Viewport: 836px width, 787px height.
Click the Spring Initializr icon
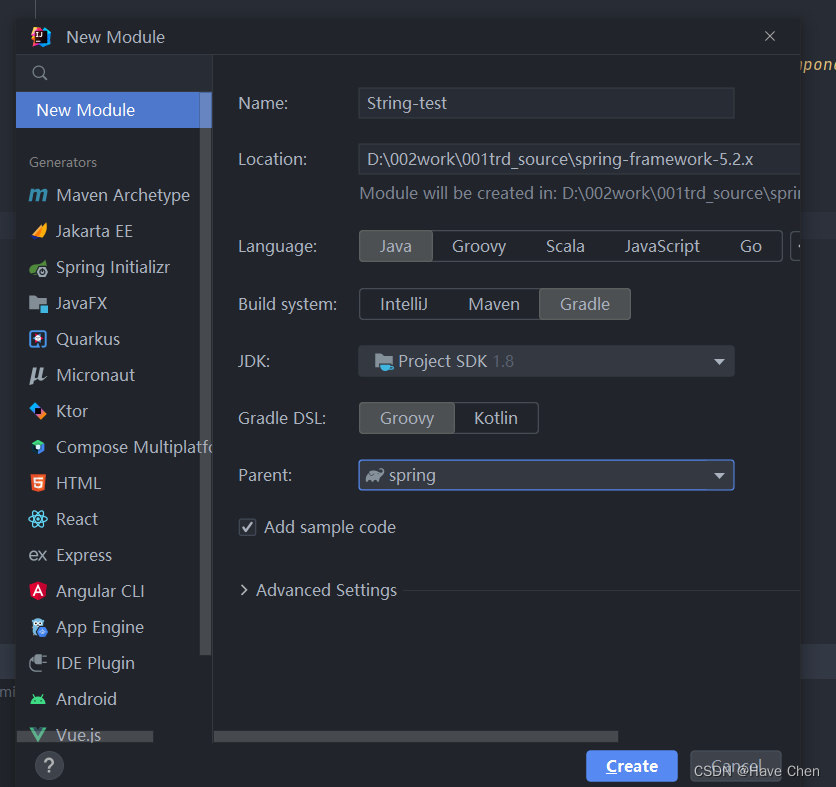click(x=38, y=268)
